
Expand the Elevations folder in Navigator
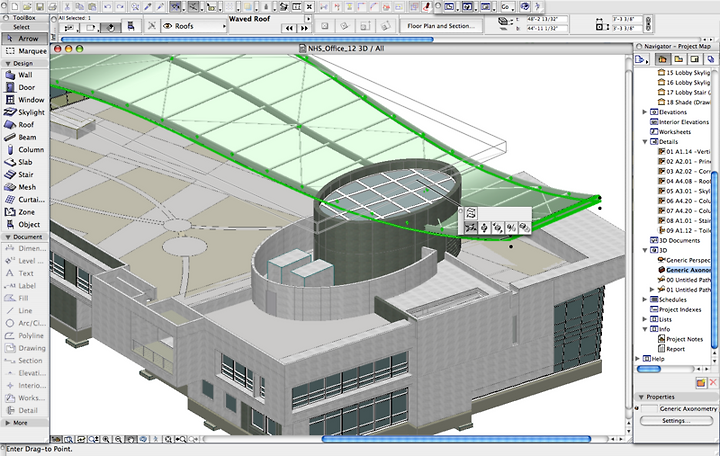[x=645, y=112]
